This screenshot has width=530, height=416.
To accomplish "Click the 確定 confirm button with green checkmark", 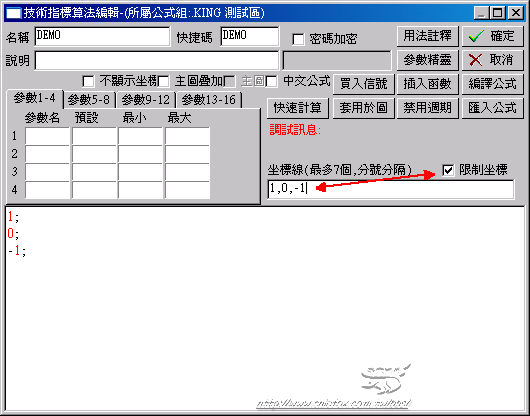I will point(493,36).
